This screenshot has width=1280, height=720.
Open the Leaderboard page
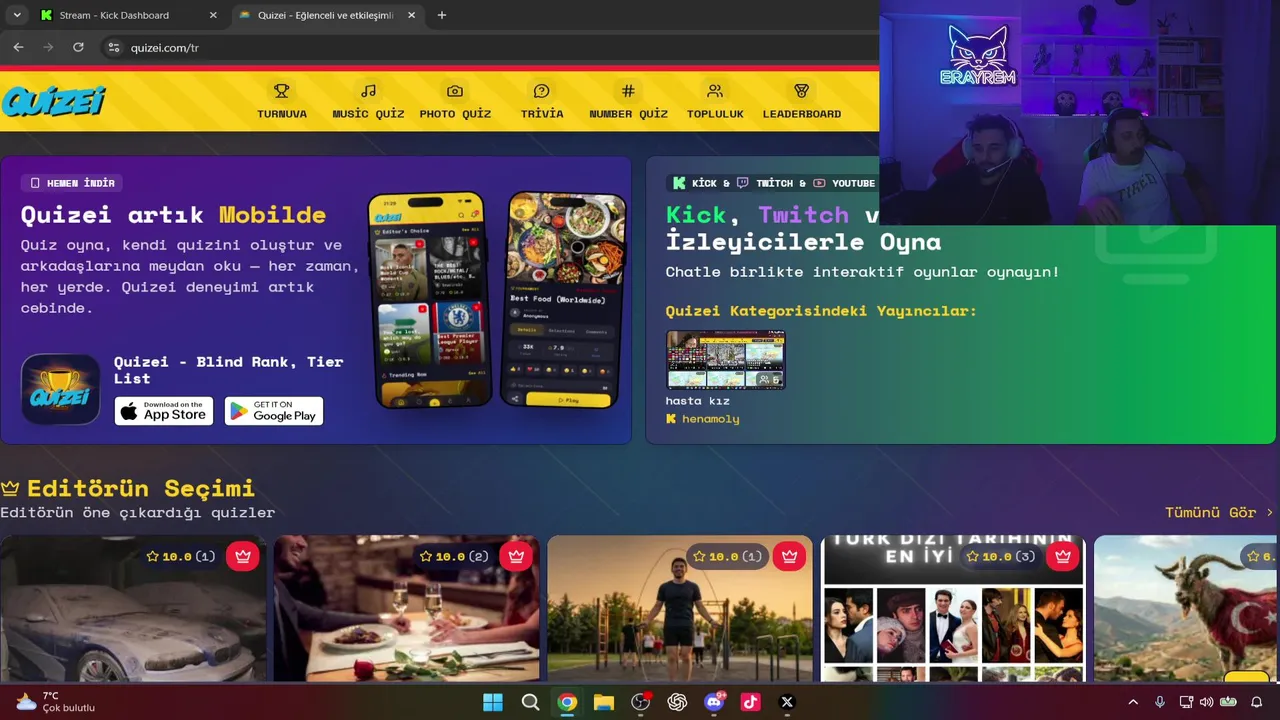pyautogui.click(x=801, y=101)
